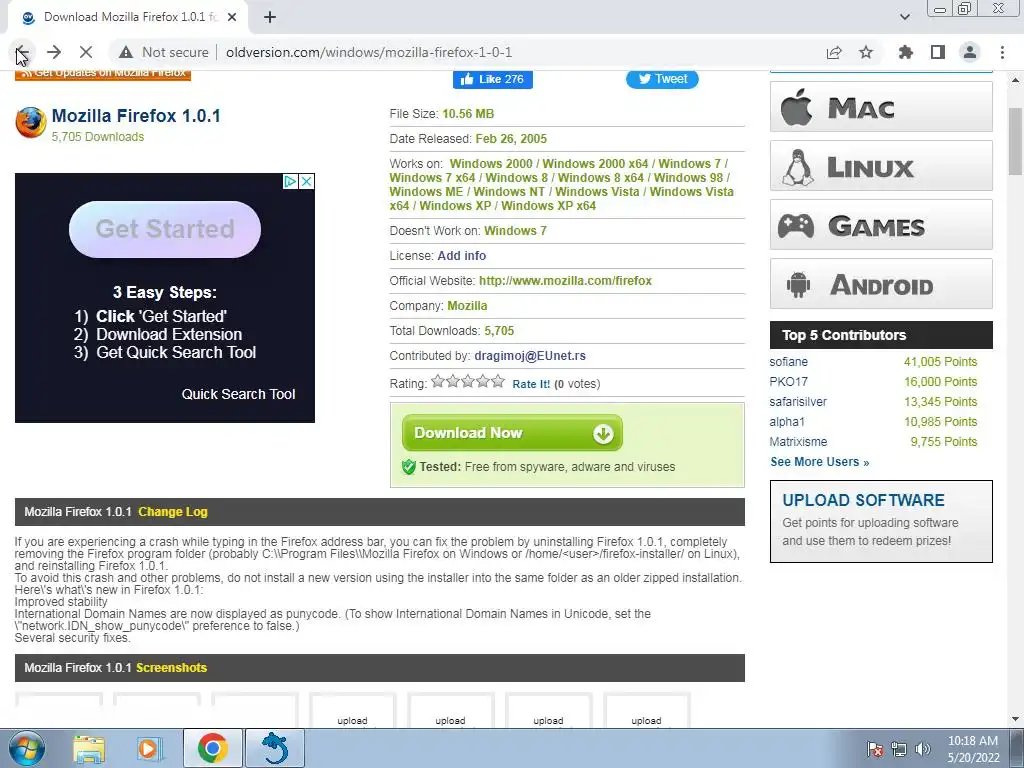Click the Get Updates on Mozilla Firefox button
The width and height of the screenshot is (1024, 768).
tap(103, 73)
